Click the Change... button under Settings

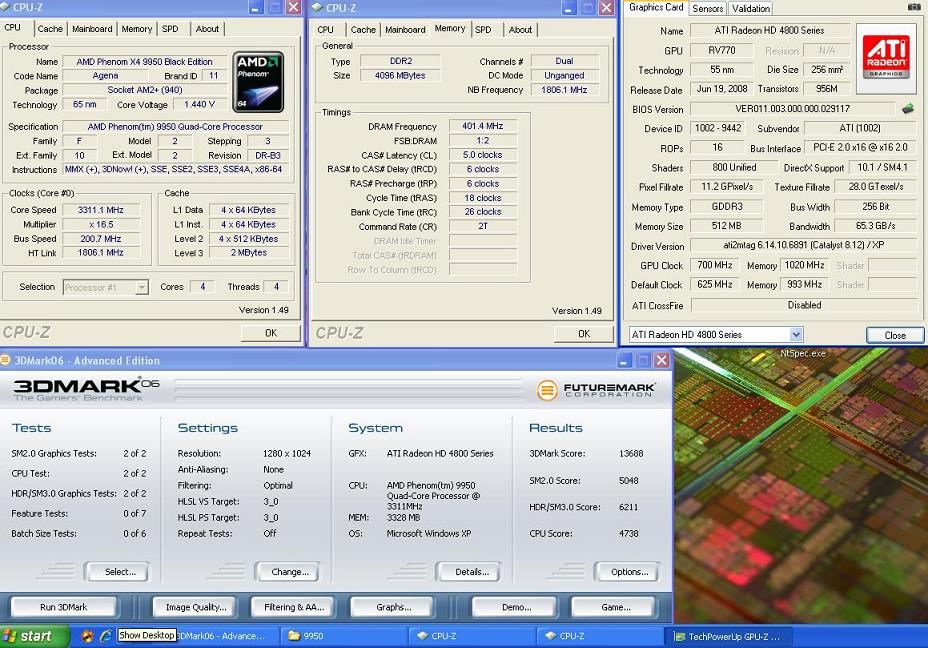pyautogui.click(x=290, y=572)
